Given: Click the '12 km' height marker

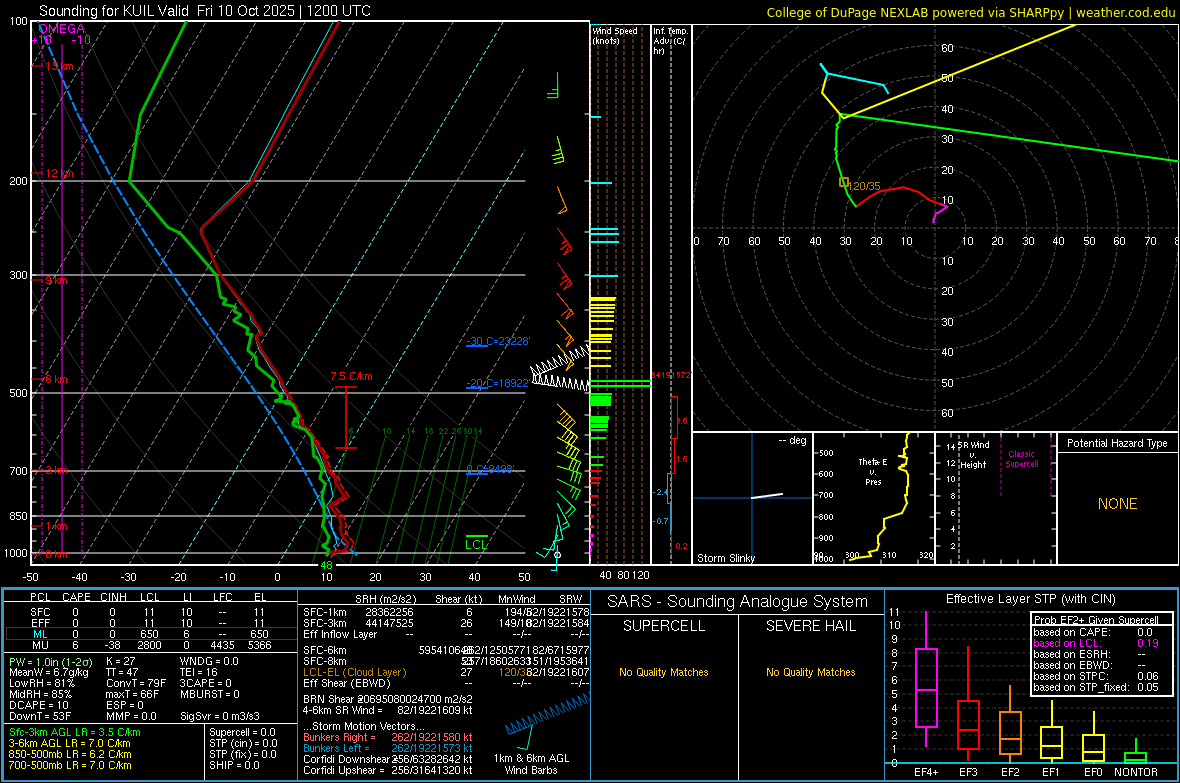Looking at the screenshot, I should [x=58, y=173].
